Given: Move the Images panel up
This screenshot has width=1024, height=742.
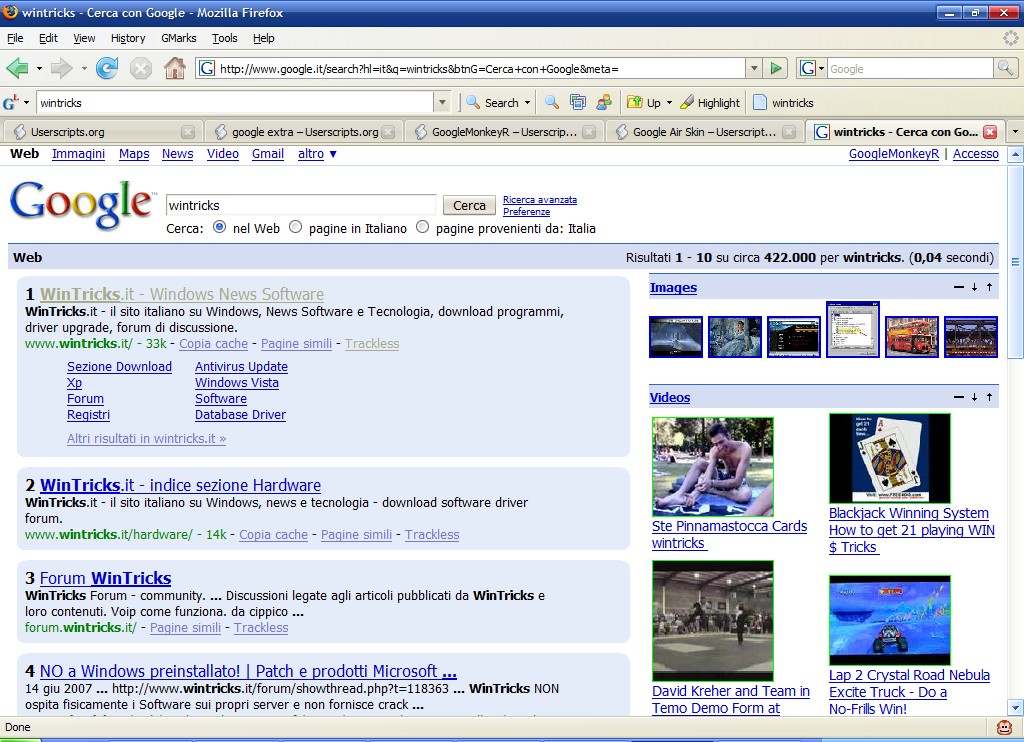Looking at the screenshot, I should 989,287.
